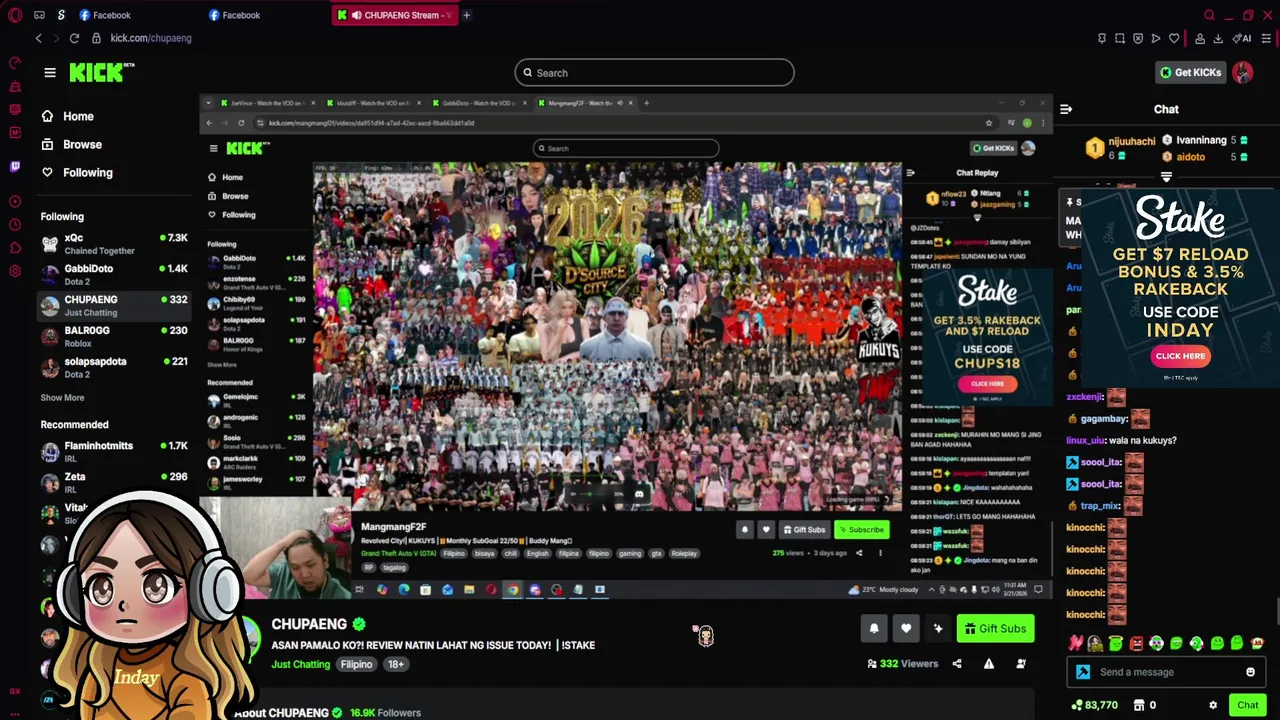Open the Opera AI toolbar button
Screen dimensions: 1280x720
click(1243, 38)
